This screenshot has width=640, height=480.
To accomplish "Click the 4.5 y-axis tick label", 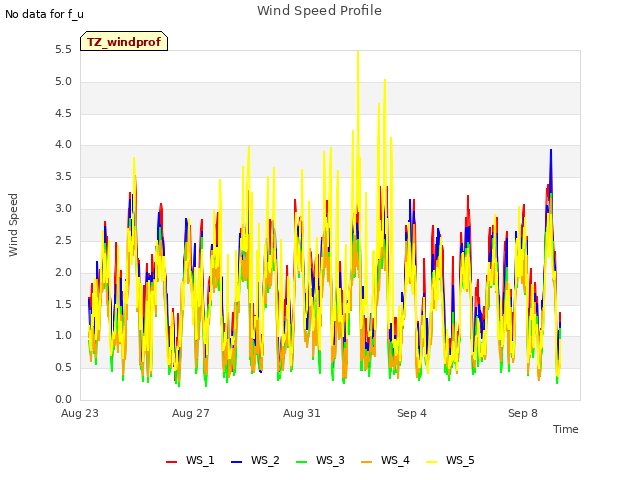I will [x=63, y=113].
